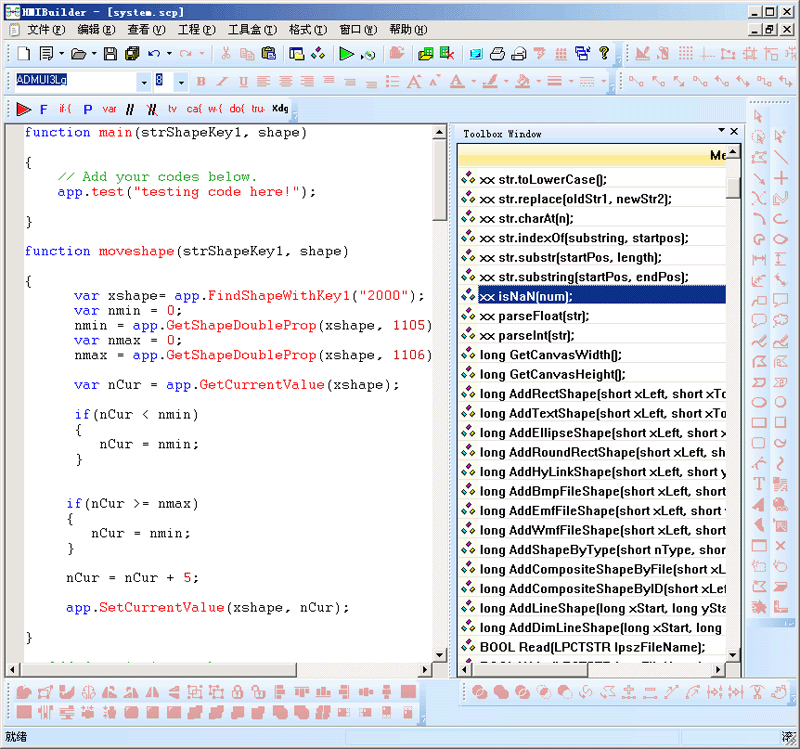Click the Printer icon in toolbar
This screenshot has width=800, height=749.
[x=496, y=54]
